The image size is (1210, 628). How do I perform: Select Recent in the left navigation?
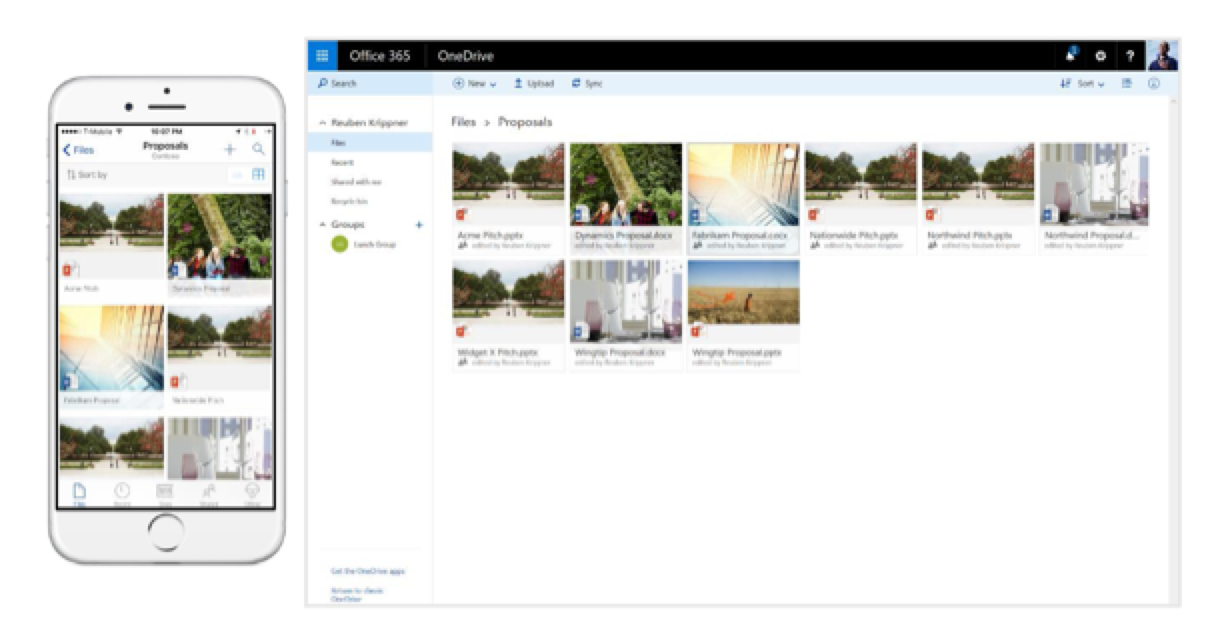[x=342, y=162]
